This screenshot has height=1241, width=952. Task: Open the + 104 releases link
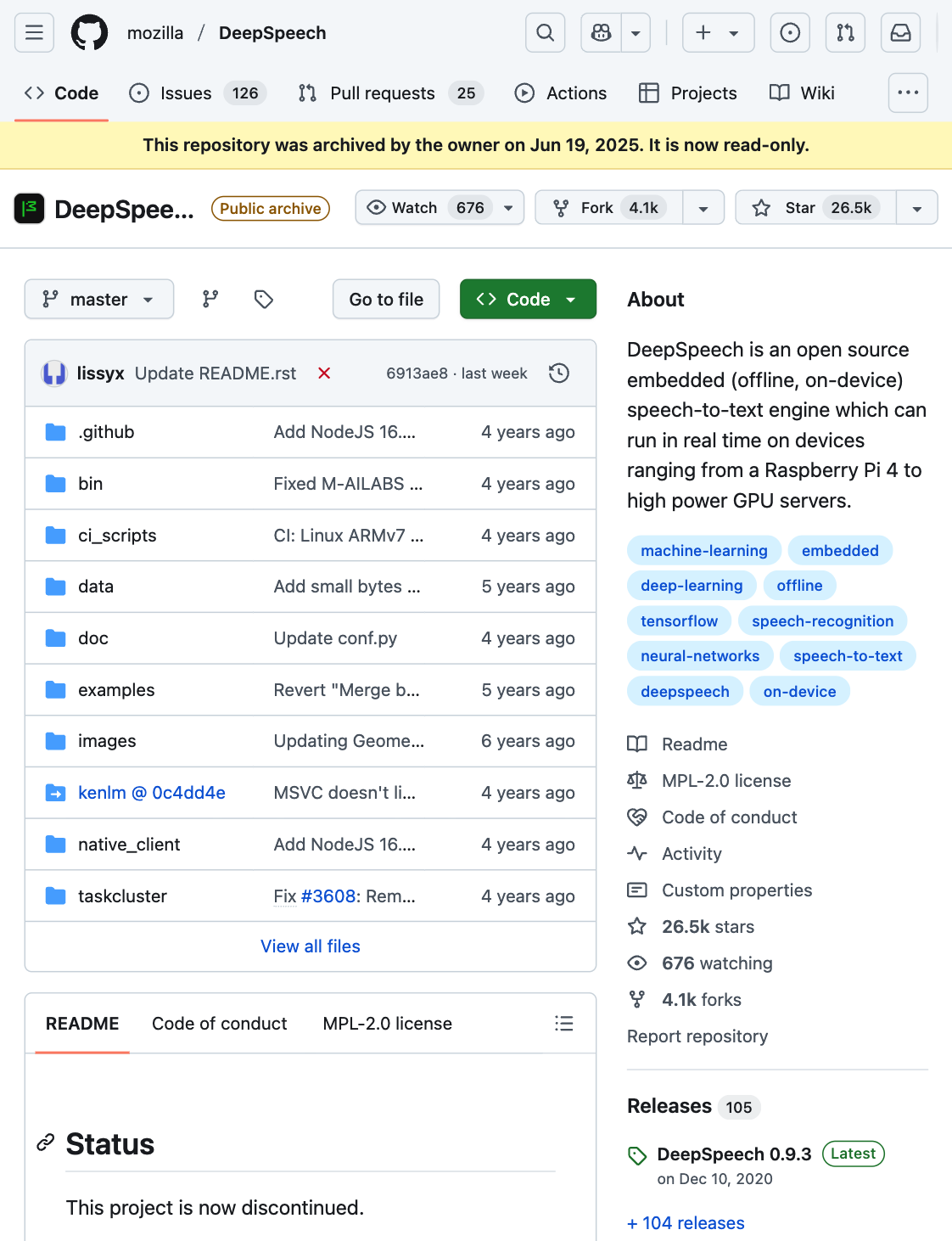click(685, 1222)
